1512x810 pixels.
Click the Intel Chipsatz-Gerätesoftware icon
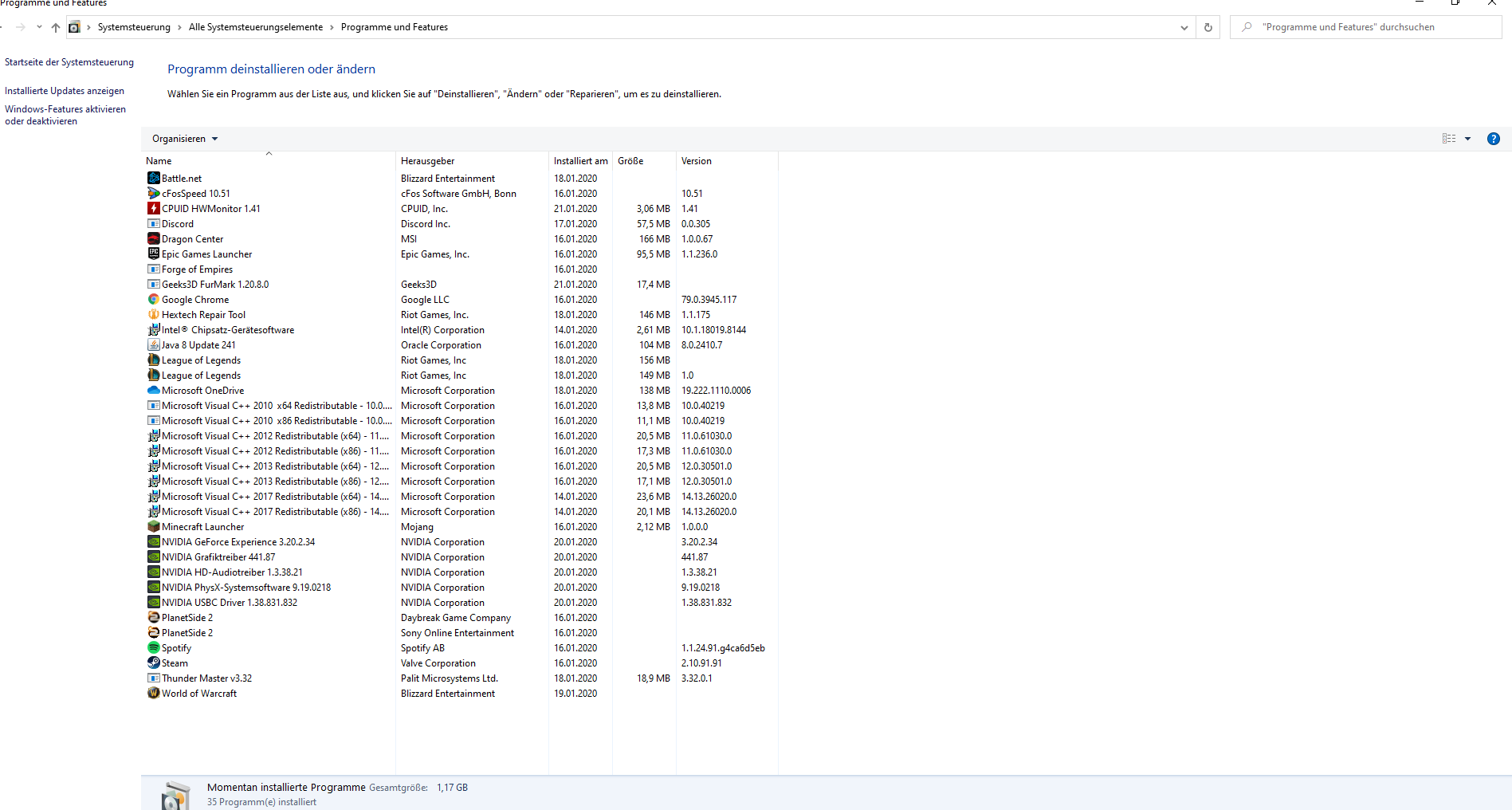point(154,329)
